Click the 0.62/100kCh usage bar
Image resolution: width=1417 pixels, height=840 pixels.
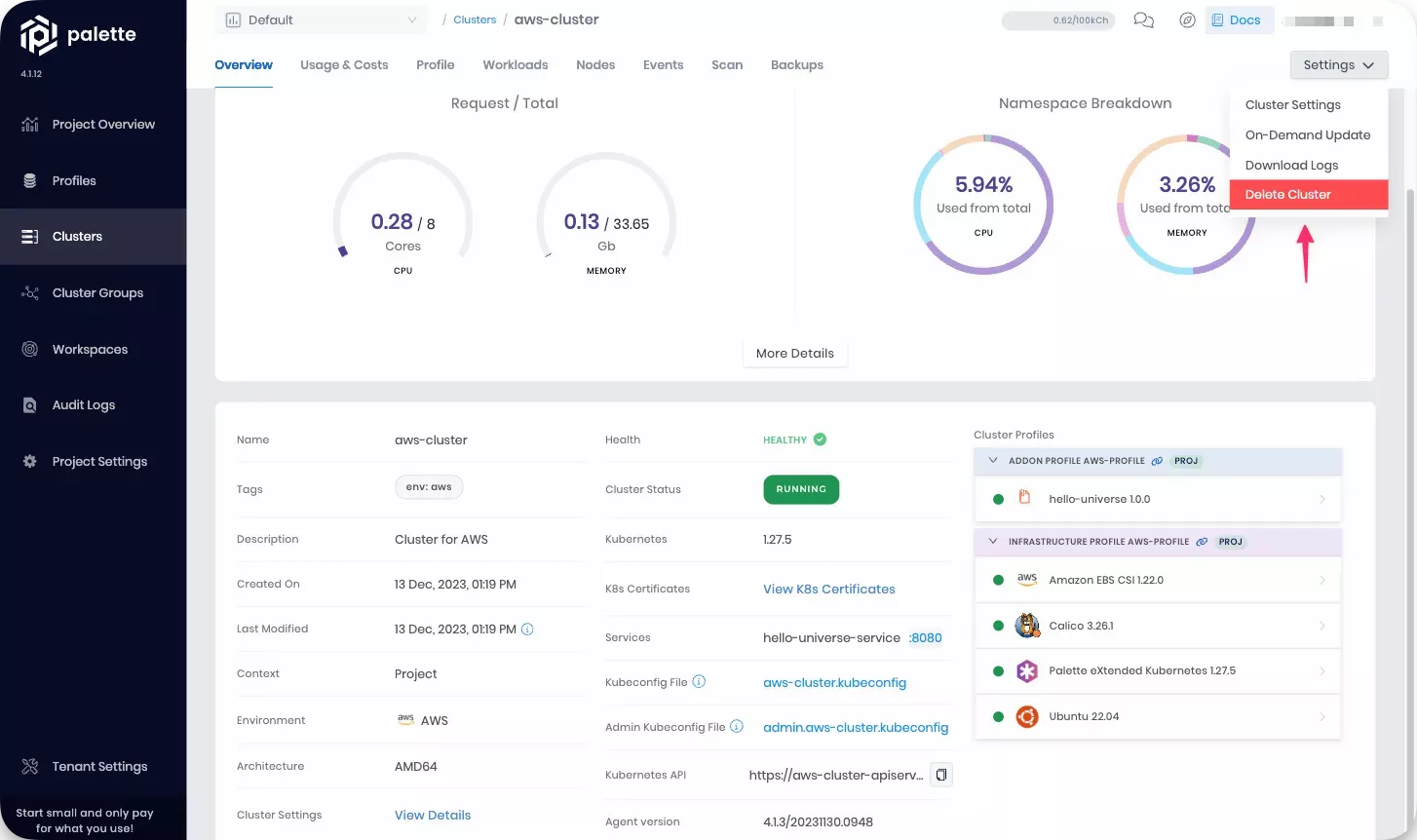click(1058, 20)
